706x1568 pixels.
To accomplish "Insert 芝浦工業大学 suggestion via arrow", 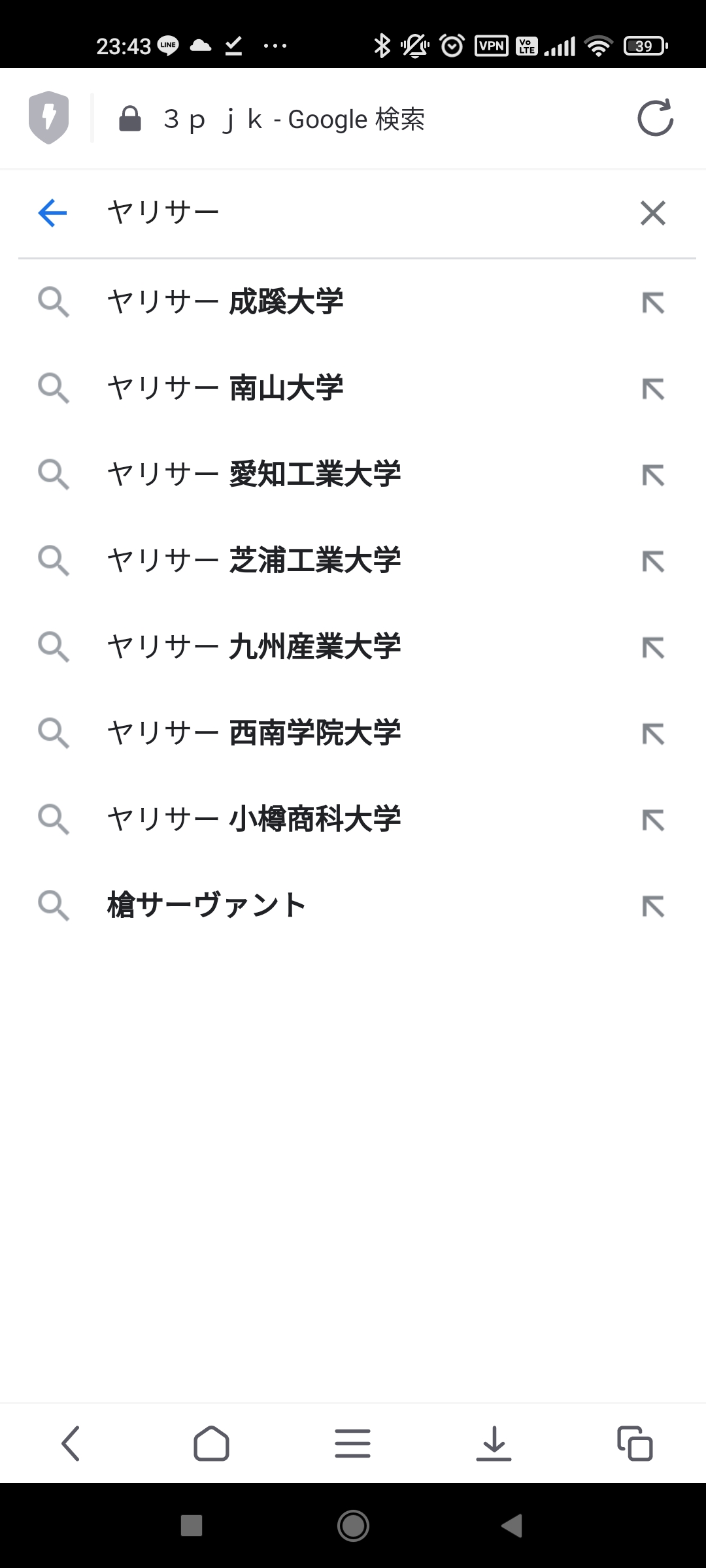I will click(x=652, y=561).
